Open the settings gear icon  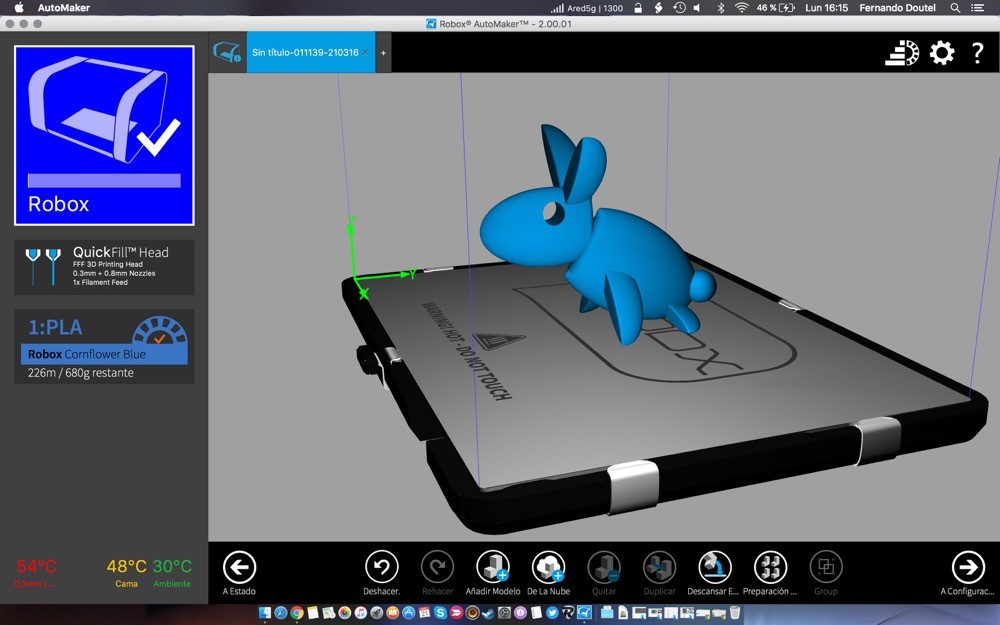942,53
